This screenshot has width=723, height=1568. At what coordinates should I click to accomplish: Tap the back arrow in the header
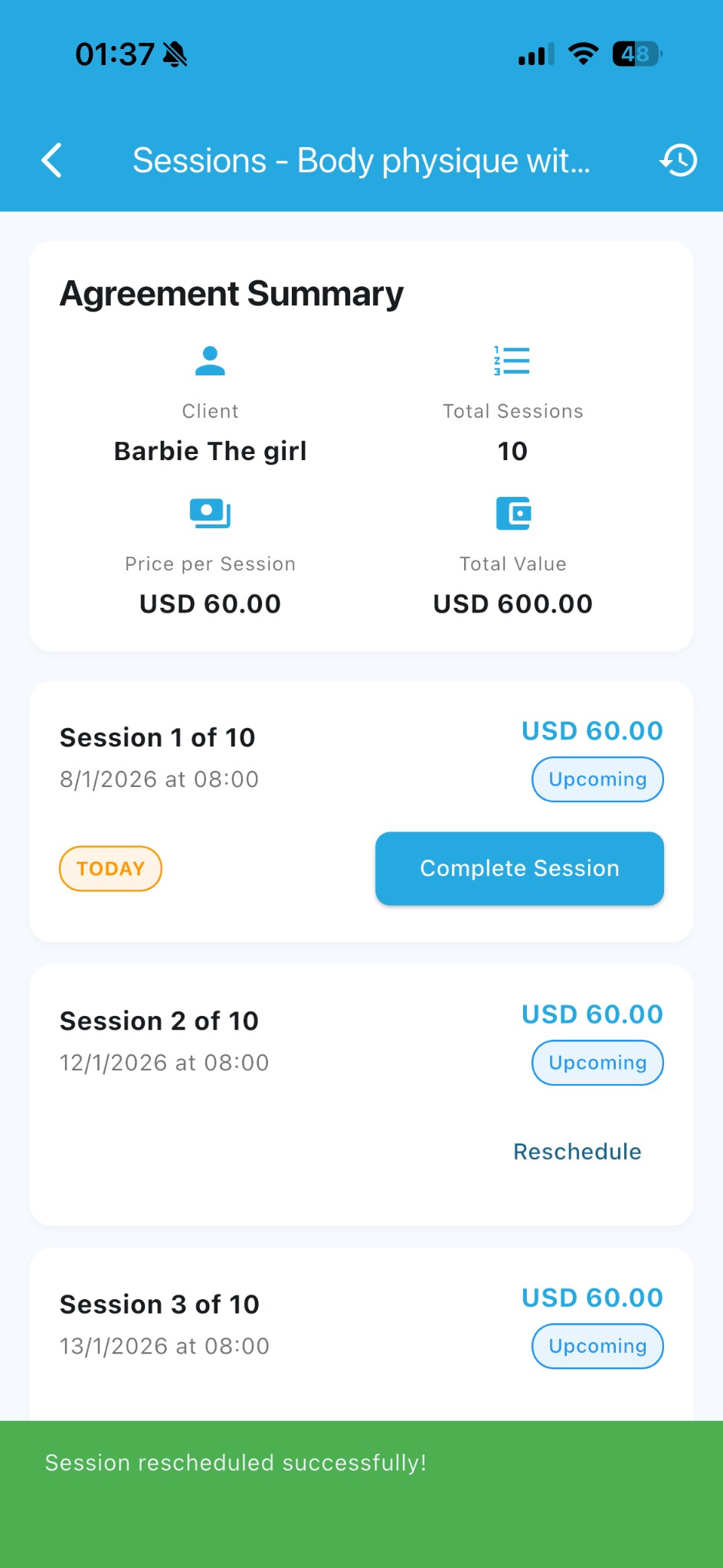pyautogui.click(x=52, y=160)
